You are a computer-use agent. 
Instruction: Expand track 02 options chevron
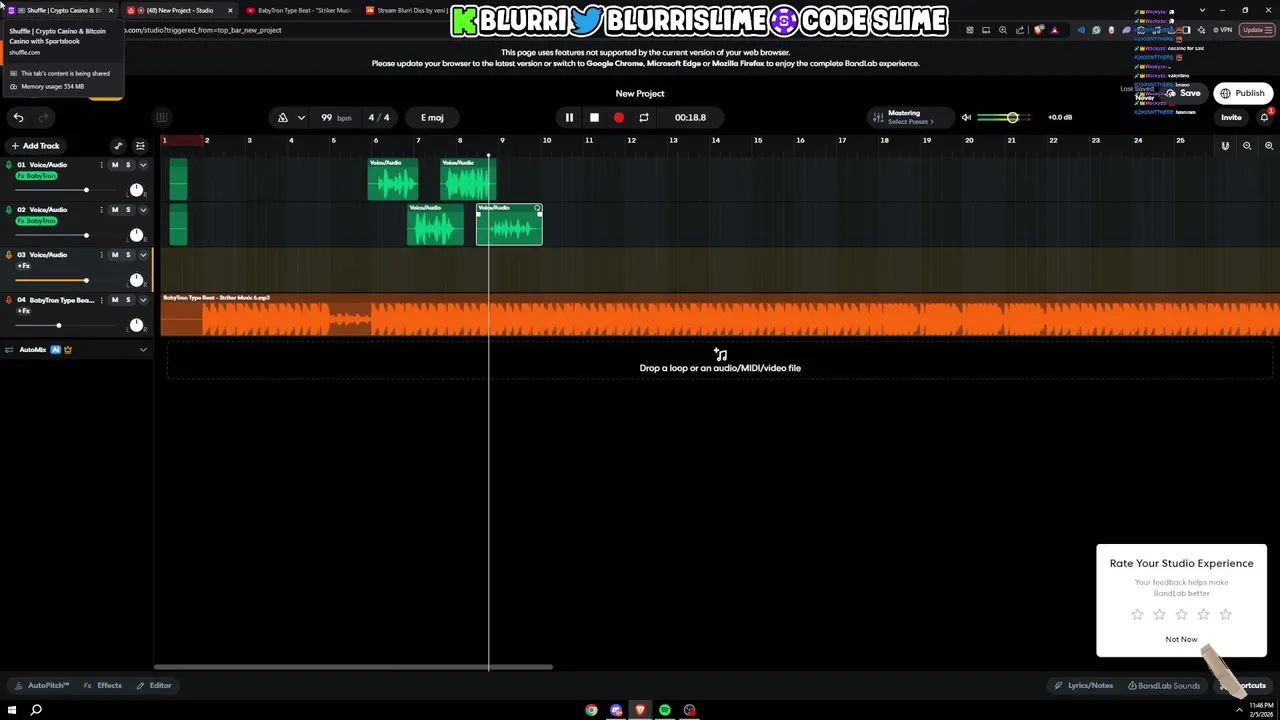tap(143, 210)
